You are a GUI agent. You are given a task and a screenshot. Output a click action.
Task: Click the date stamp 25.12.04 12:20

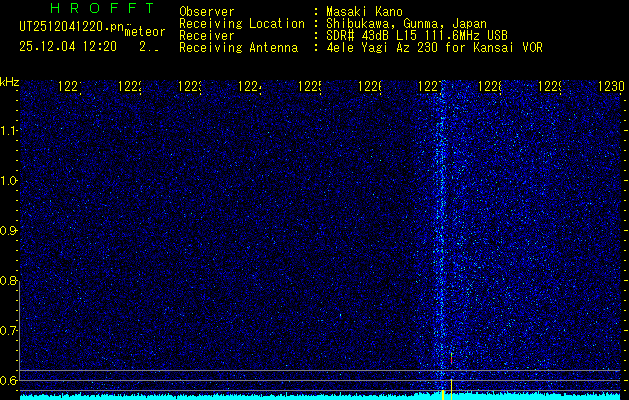68,47
